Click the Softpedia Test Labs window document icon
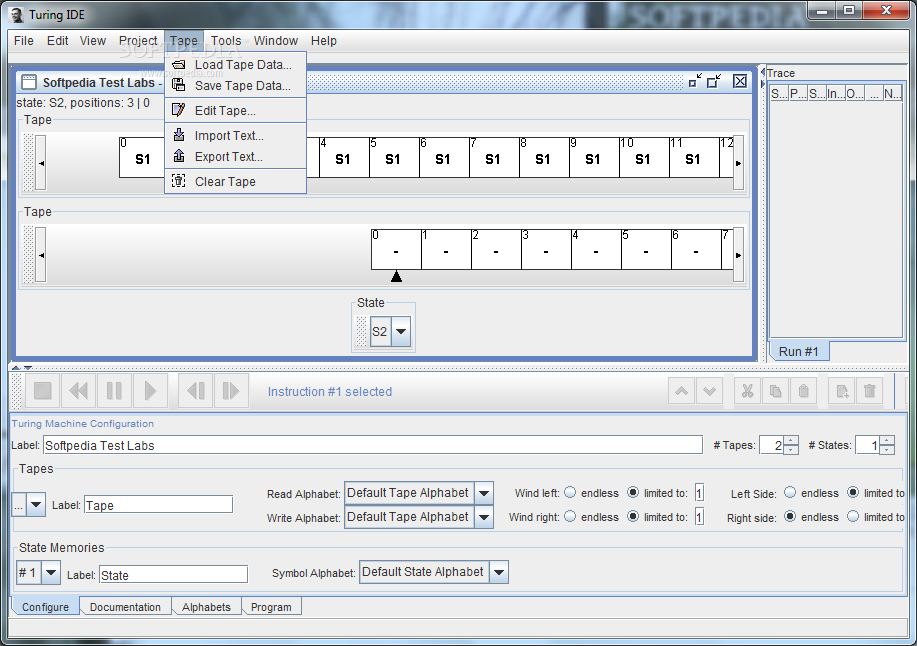 click(x=28, y=82)
